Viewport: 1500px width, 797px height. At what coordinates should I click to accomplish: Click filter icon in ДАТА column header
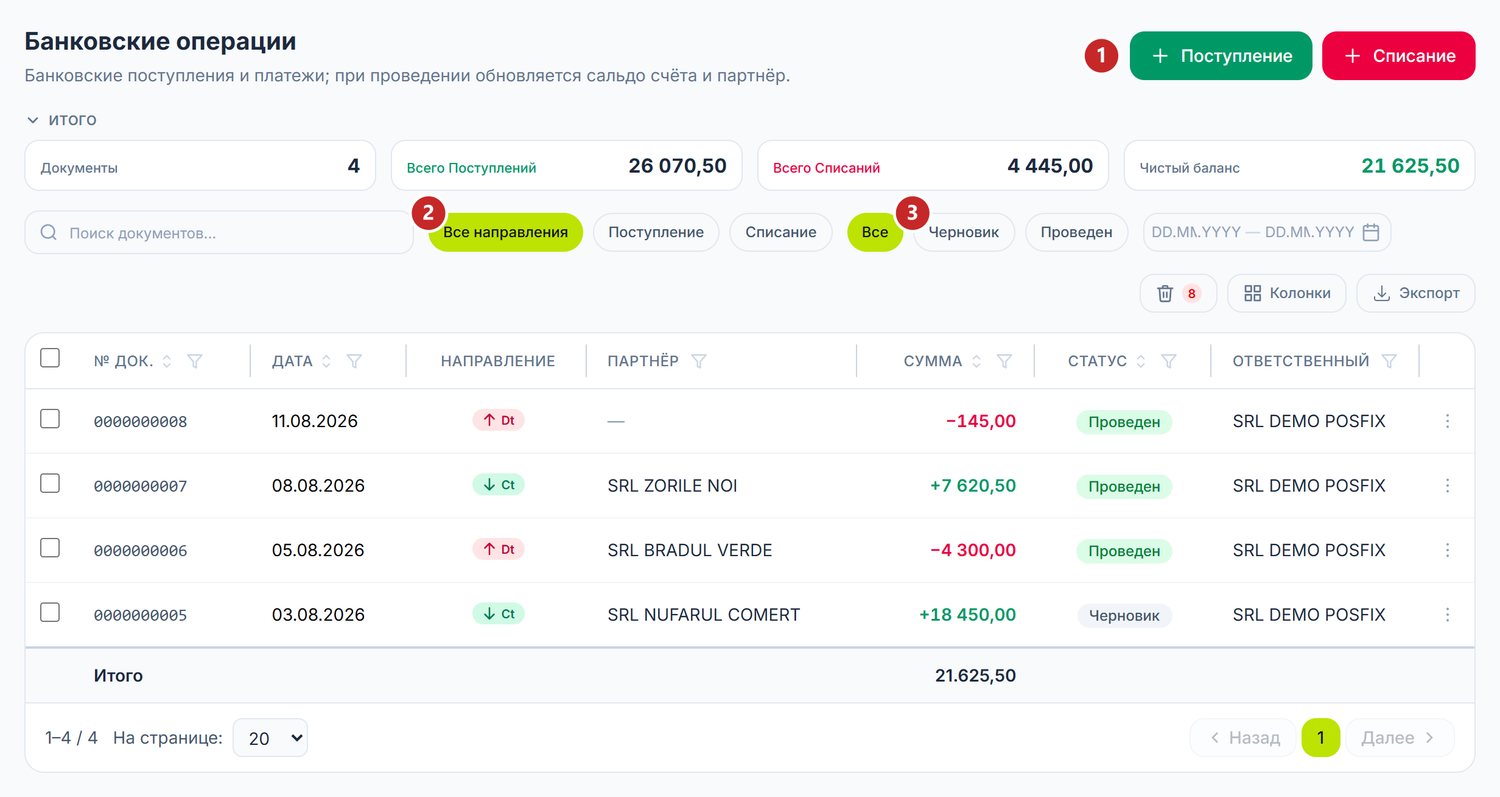click(x=354, y=361)
